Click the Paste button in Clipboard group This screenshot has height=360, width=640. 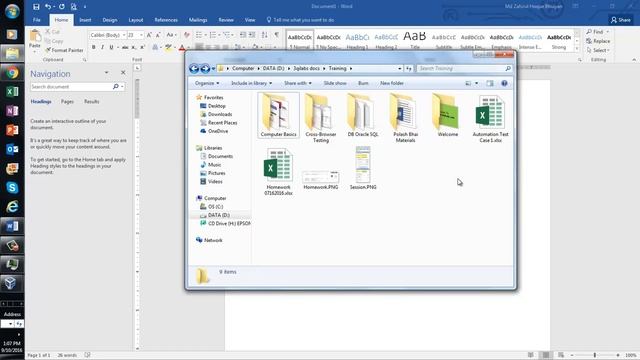35,40
